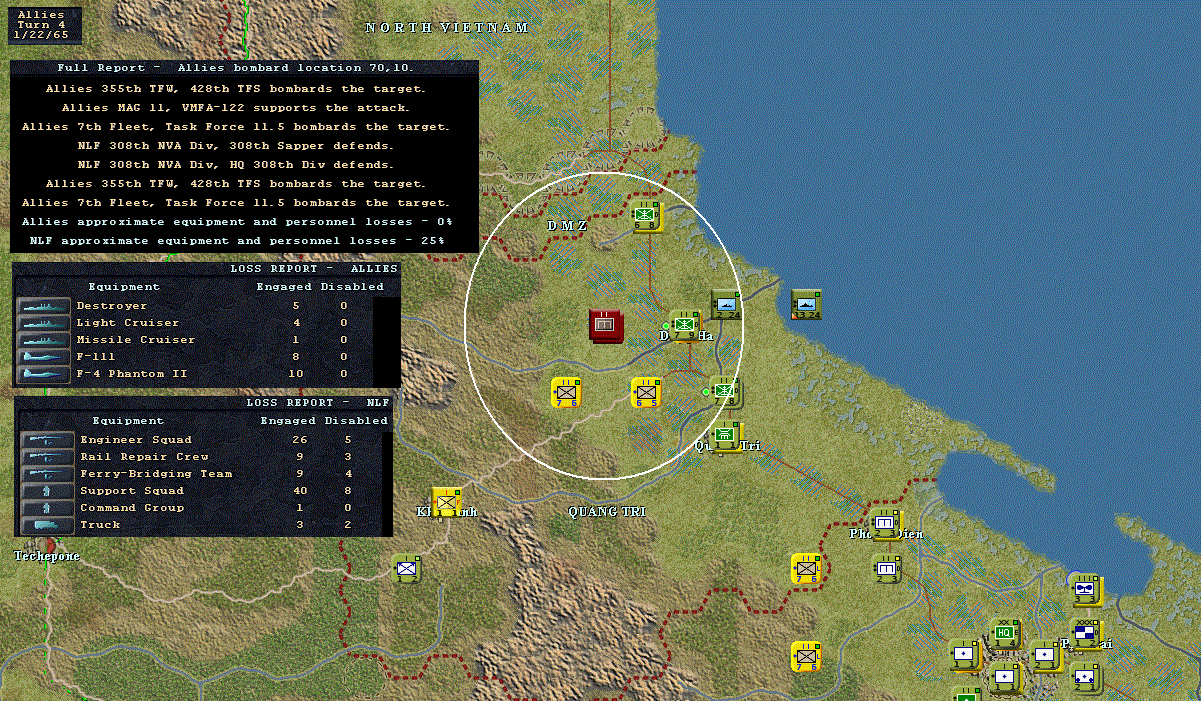The height and width of the screenshot is (701, 1201).
Task: Click the Command Group soldier icon
Action: tap(48, 508)
